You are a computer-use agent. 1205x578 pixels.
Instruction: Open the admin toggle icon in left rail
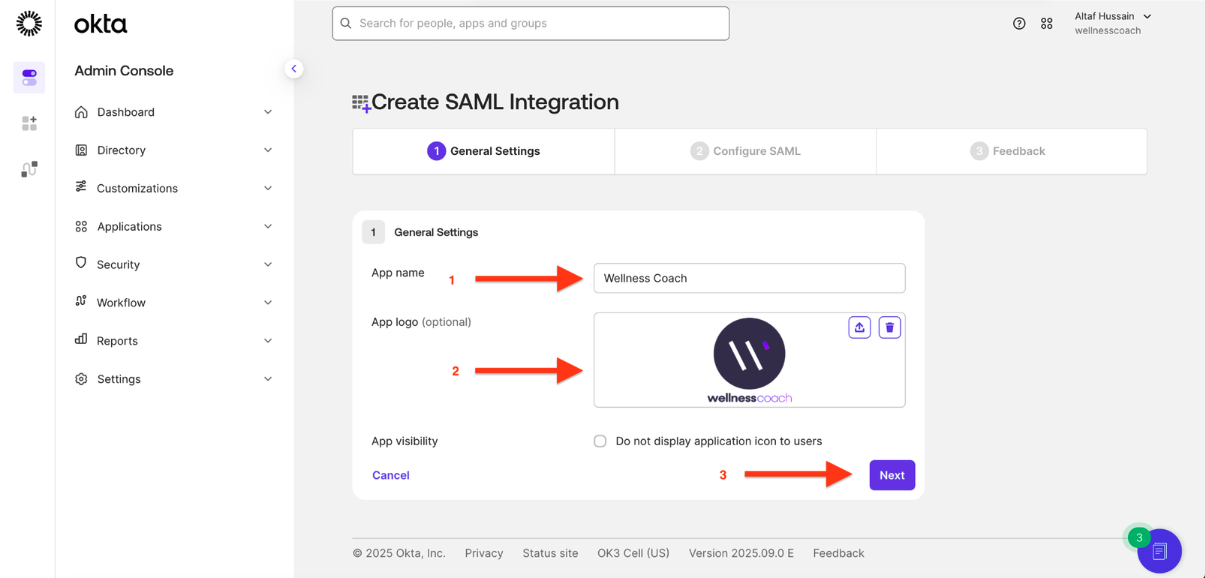(29, 77)
